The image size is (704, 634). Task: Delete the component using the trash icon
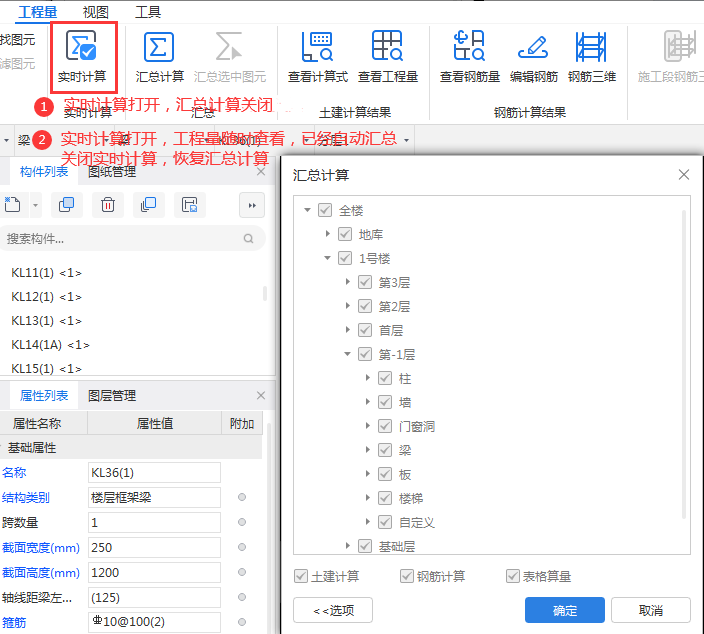pos(108,205)
